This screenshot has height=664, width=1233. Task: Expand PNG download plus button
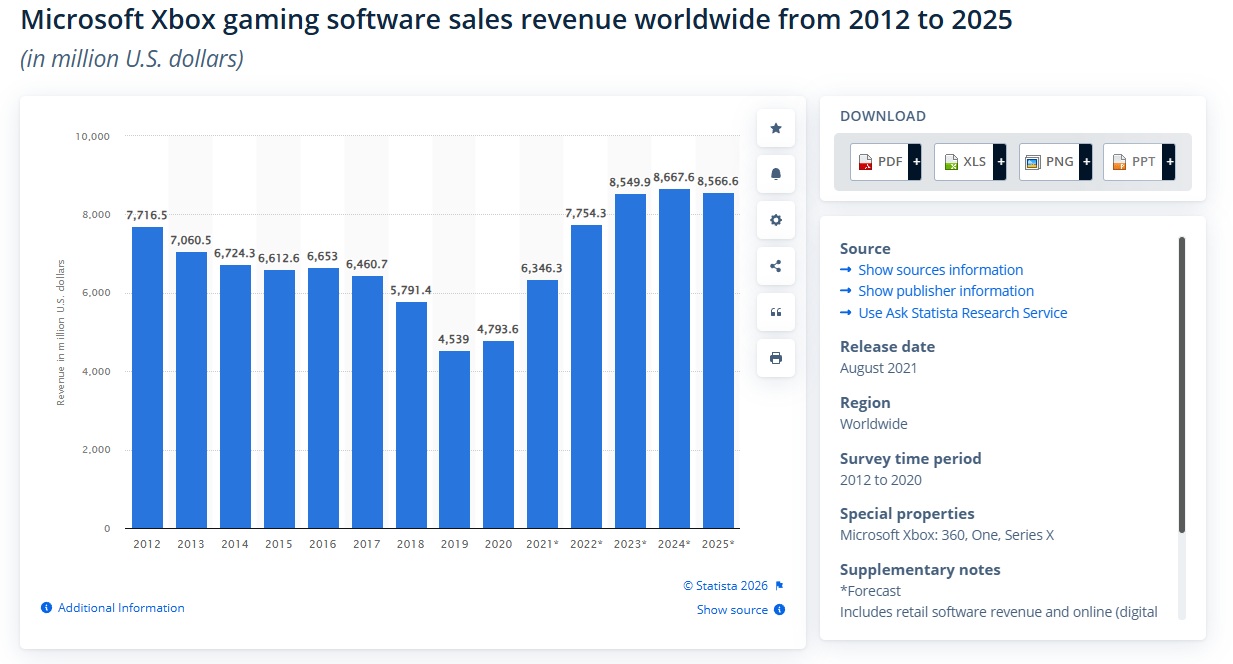tap(1085, 162)
